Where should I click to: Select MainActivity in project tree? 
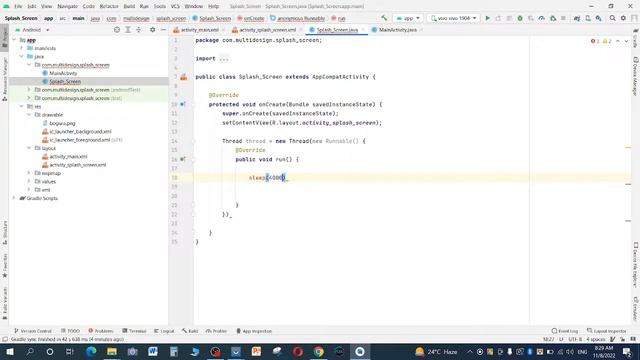(63, 73)
